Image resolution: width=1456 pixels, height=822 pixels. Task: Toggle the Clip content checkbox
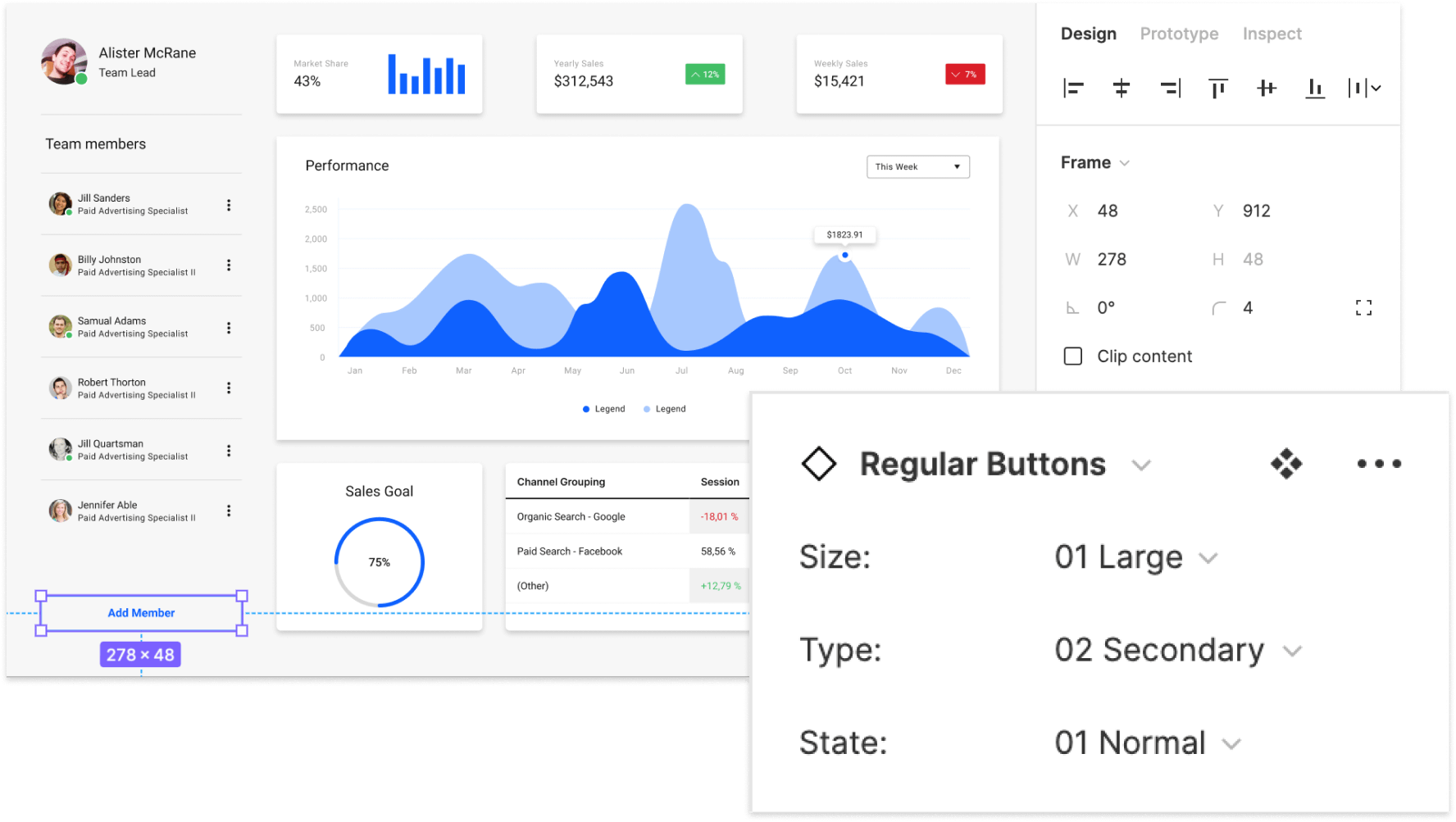[1072, 357]
